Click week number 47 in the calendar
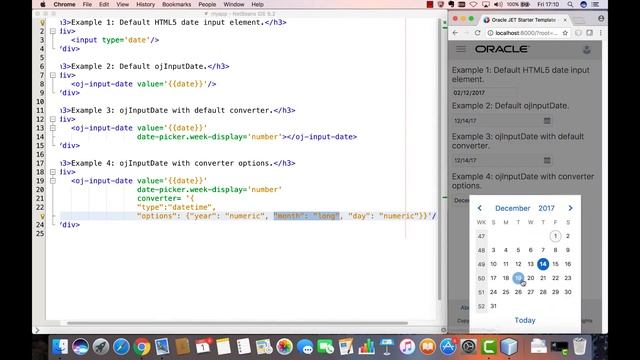Image resolution: width=640 pixels, height=360 pixels. [481, 236]
